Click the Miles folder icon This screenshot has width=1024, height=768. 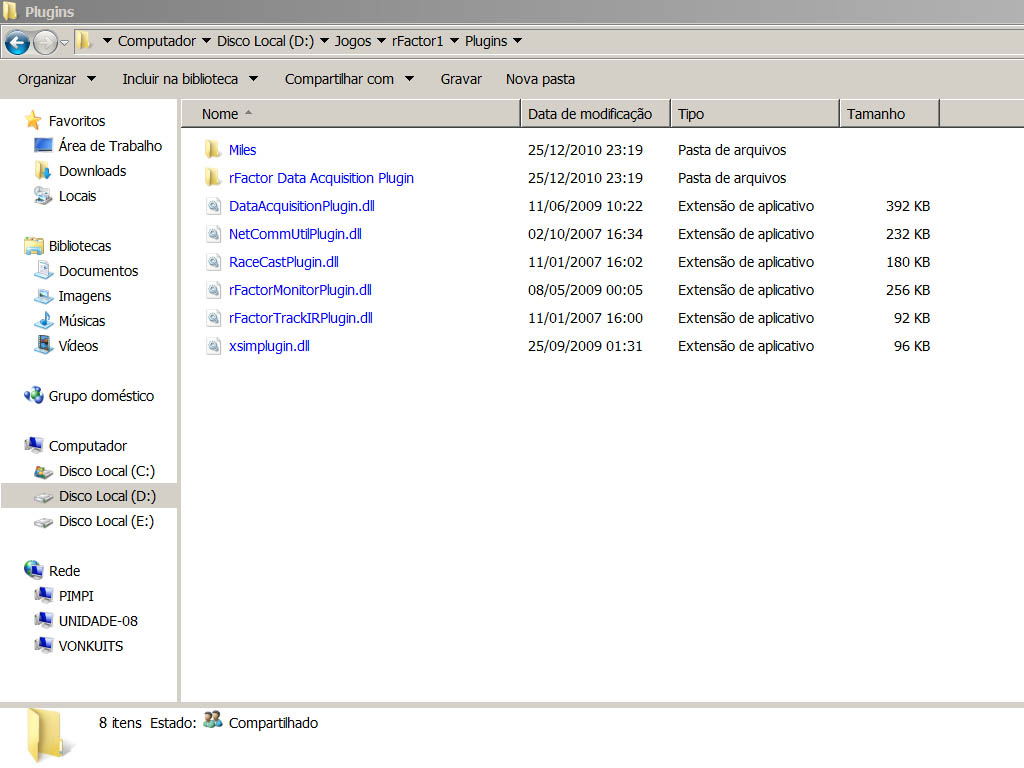tap(212, 150)
